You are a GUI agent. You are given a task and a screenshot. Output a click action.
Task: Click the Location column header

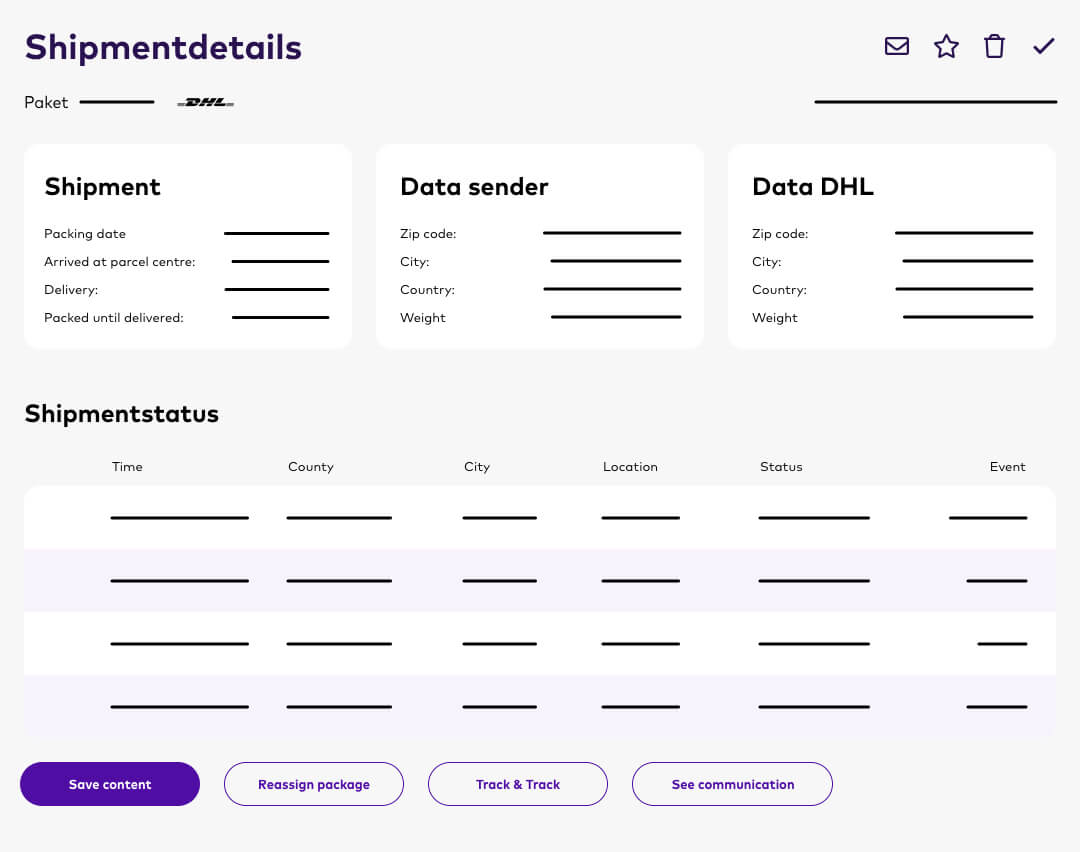coord(630,466)
